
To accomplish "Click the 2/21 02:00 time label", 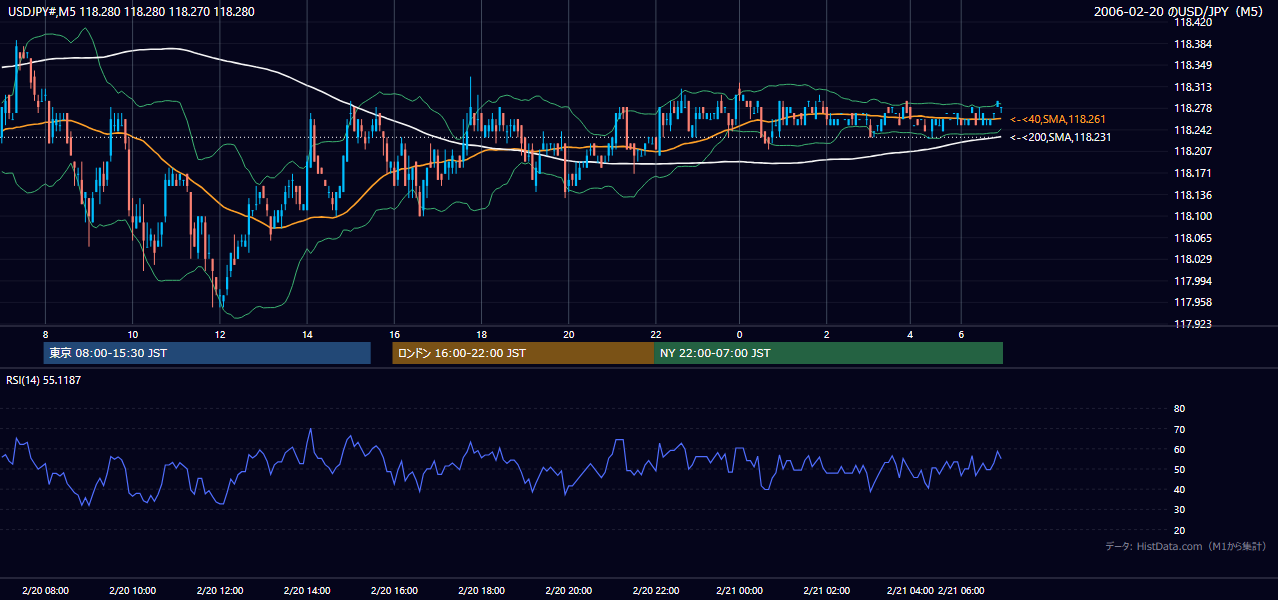I will point(827,590).
